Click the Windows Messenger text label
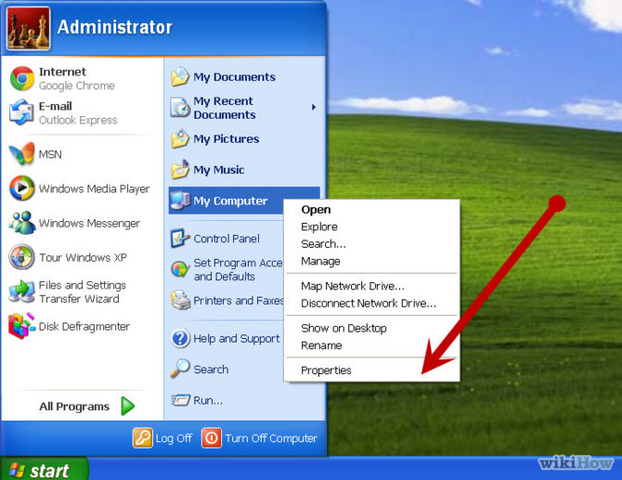 tap(89, 223)
